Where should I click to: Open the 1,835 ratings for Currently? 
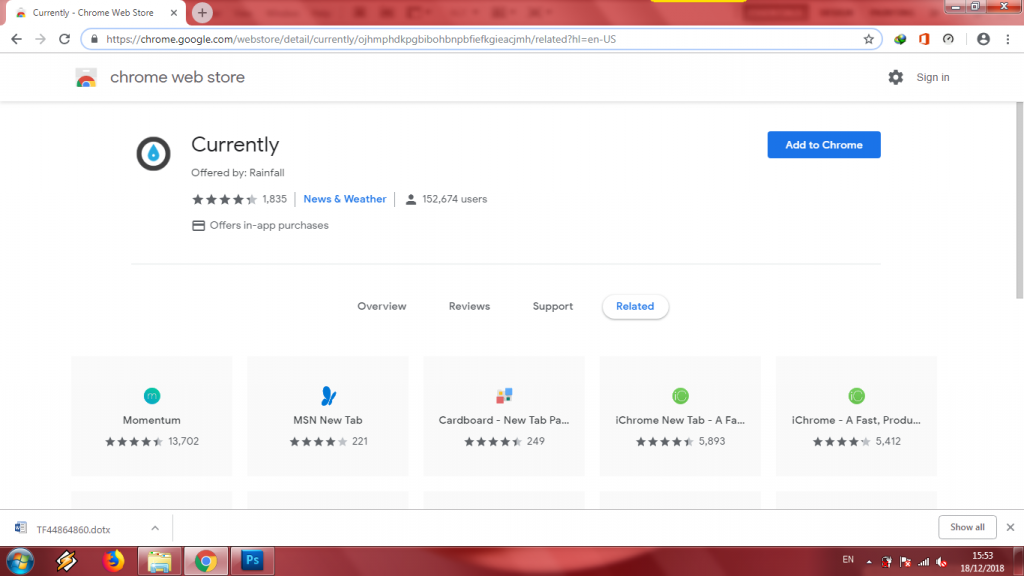pos(274,199)
